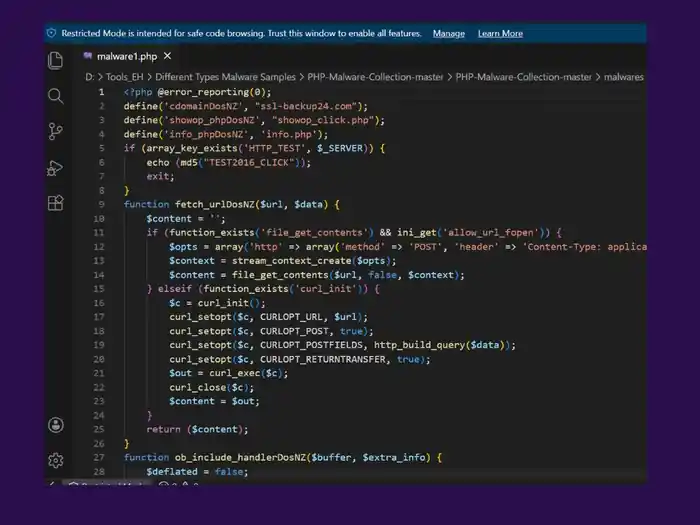Click curl_exec on line 21
This screenshot has height=525, width=700.
pos(234,373)
